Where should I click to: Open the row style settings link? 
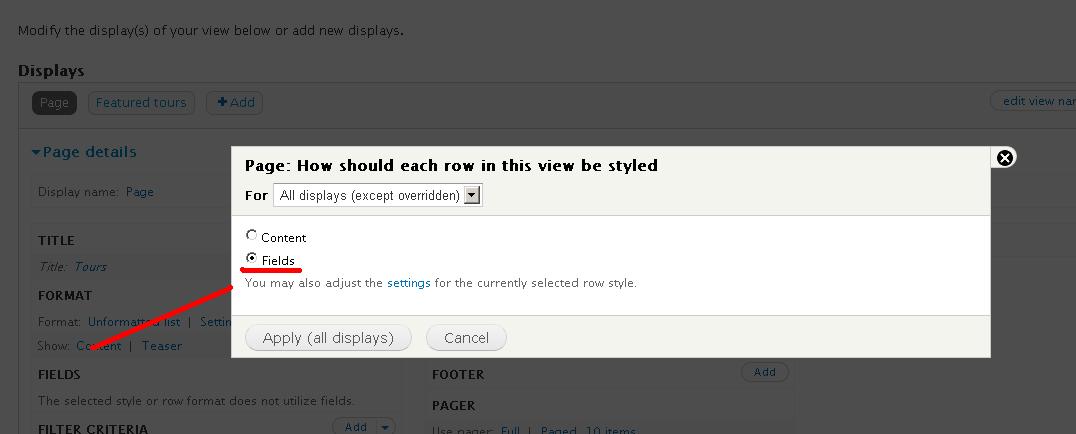[x=409, y=283]
